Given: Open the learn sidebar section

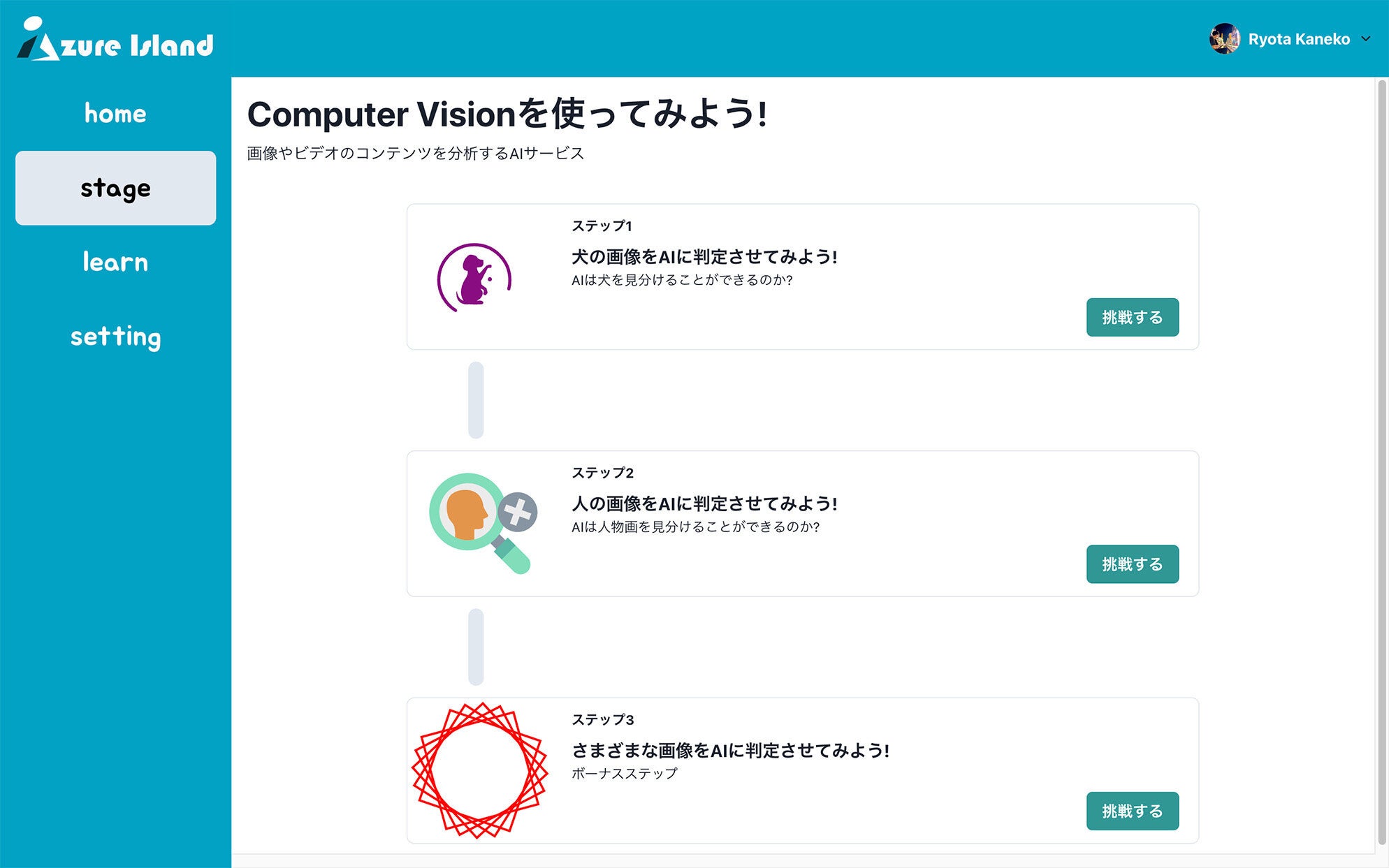Looking at the screenshot, I should click(x=115, y=263).
